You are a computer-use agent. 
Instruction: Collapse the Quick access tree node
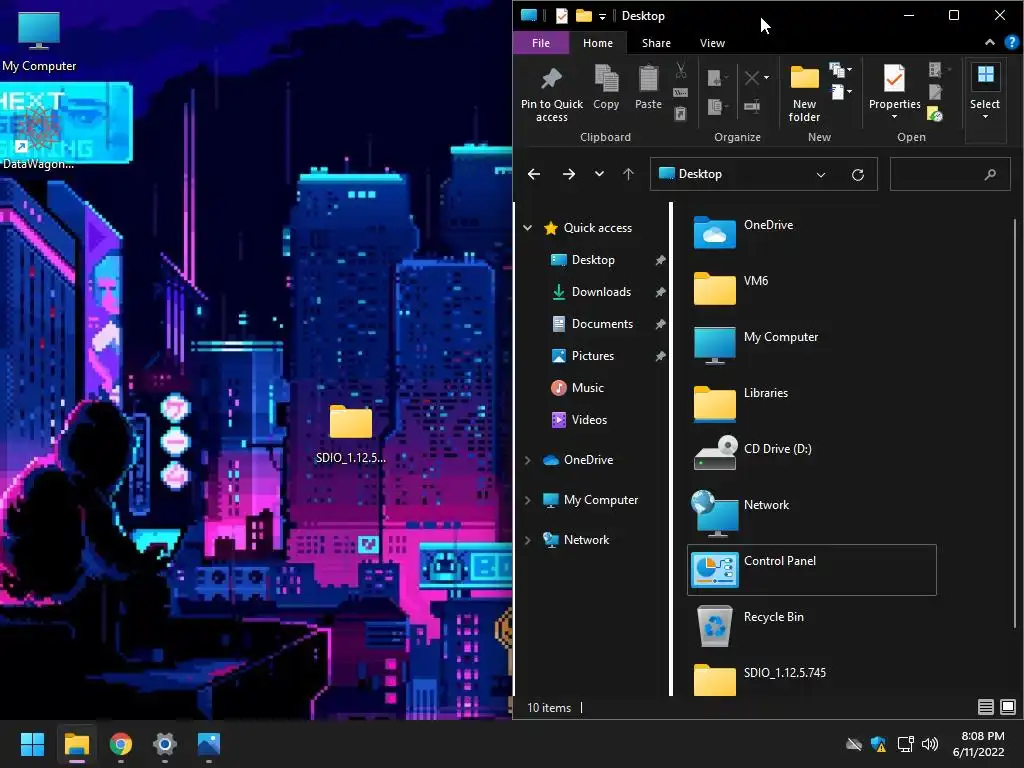pyautogui.click(x=528, y=228)
